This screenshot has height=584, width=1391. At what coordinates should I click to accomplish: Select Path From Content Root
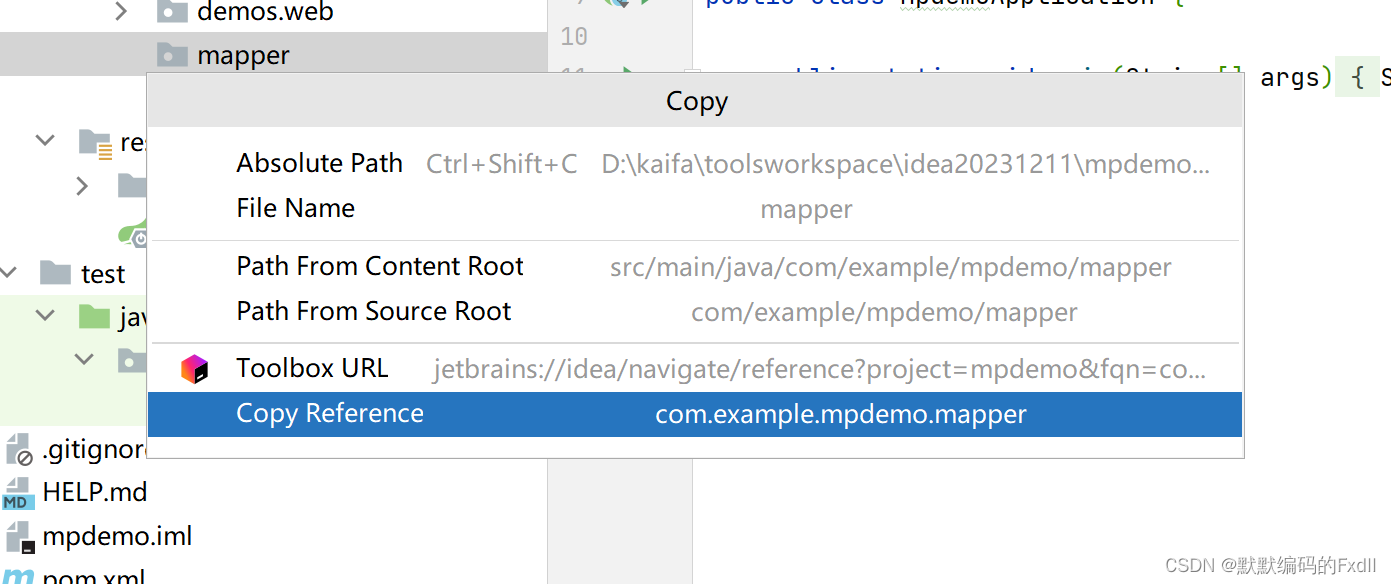[695, 267]
